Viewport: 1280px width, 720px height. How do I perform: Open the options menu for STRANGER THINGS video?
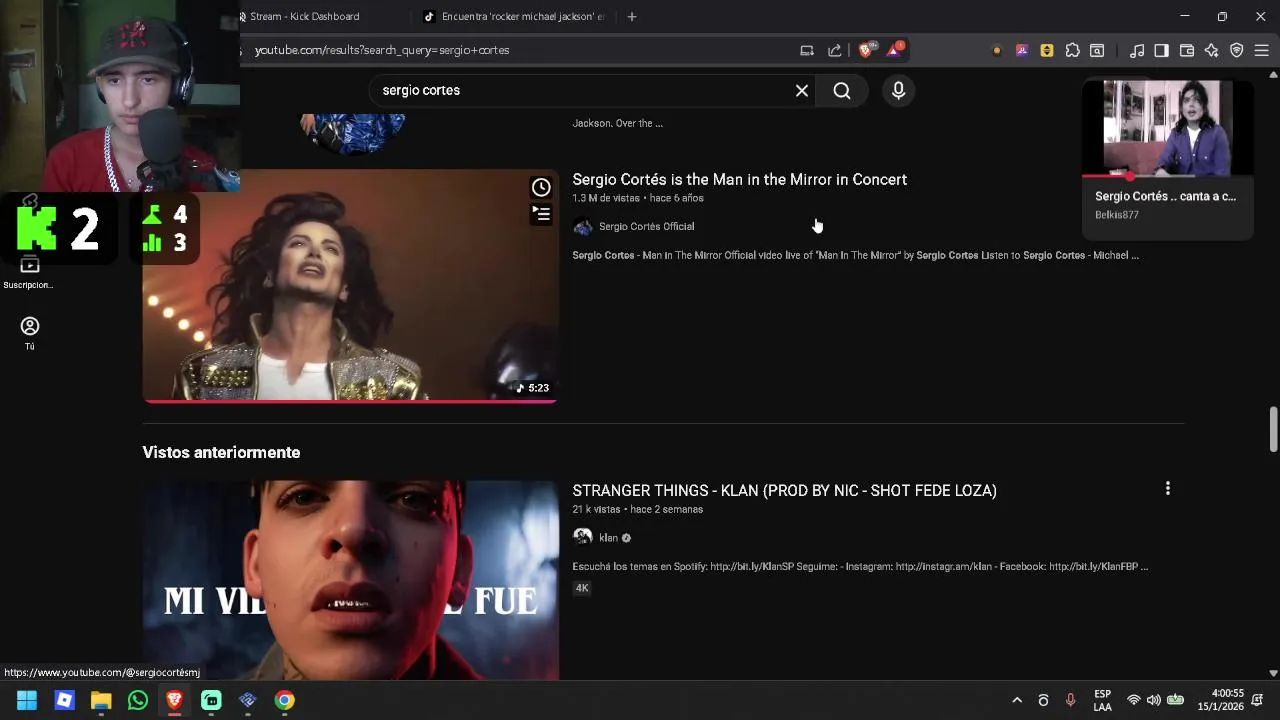coord(1167,489)
